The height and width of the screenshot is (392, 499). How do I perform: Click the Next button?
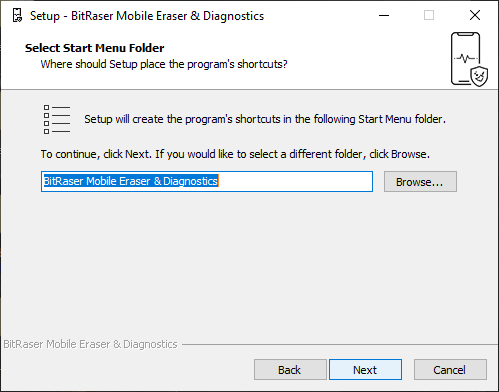click(x=365, y=369)
